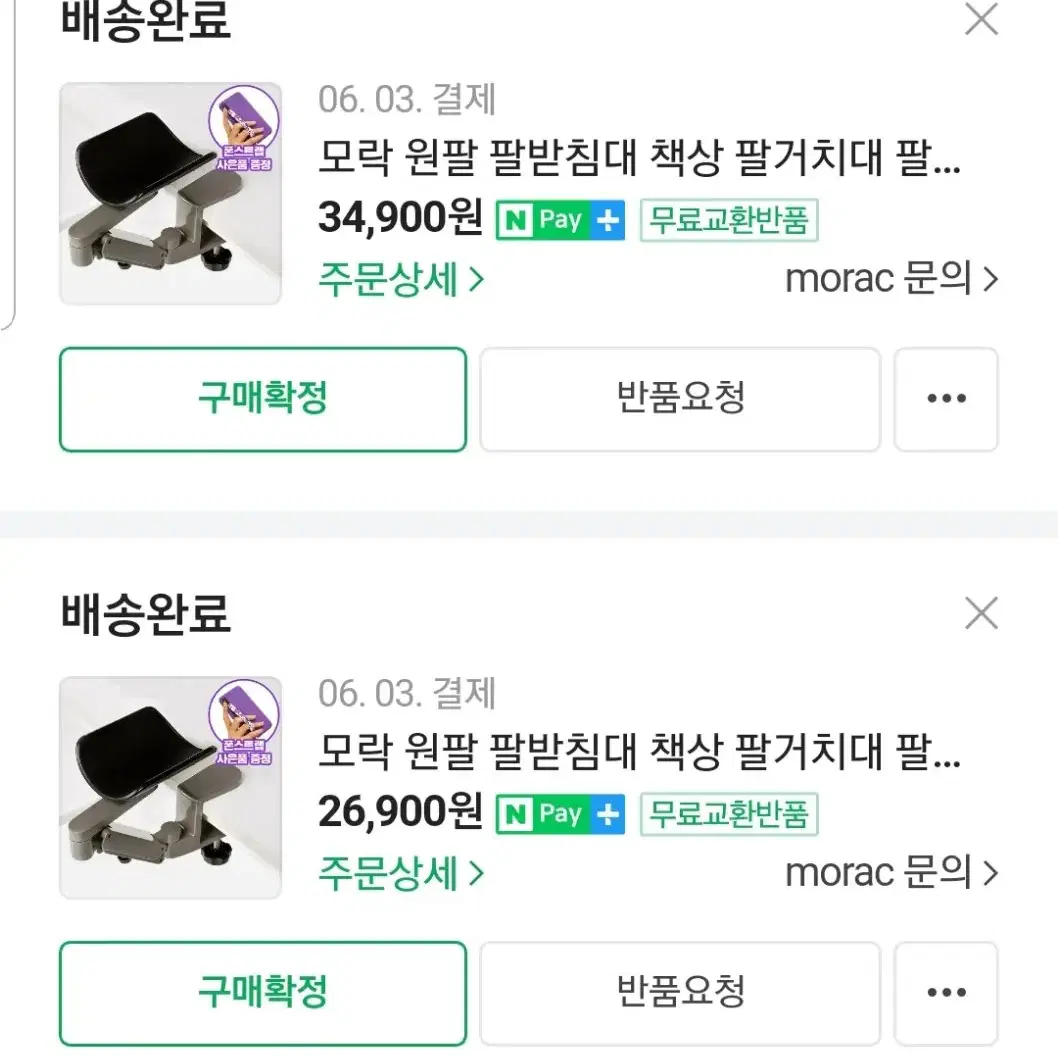Confirm purchase 구매확정 for 34,900원 order
The image size is (1058, 1058).
(263, 399)
